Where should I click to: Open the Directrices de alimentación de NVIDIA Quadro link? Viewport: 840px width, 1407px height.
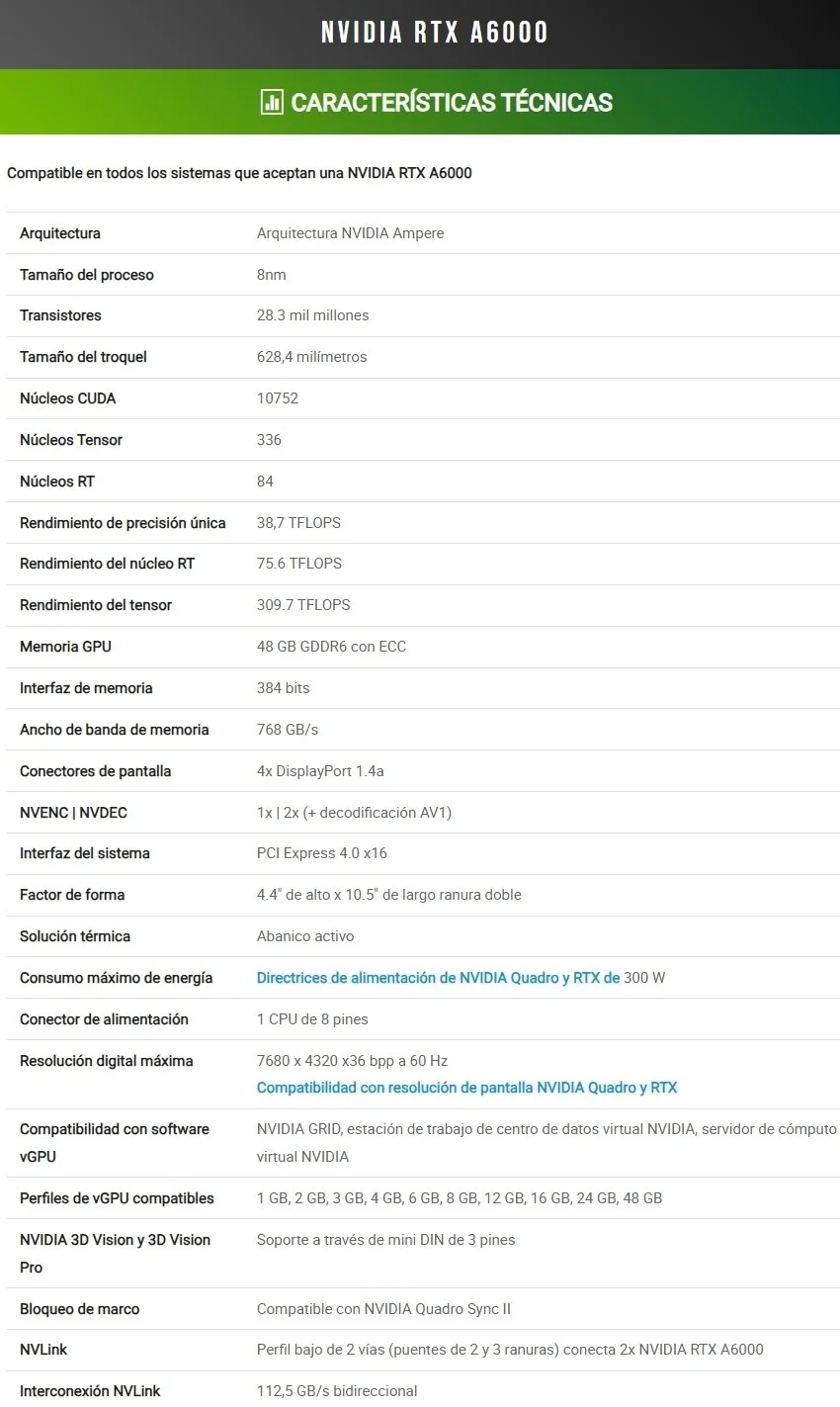[x=438, y=978]
